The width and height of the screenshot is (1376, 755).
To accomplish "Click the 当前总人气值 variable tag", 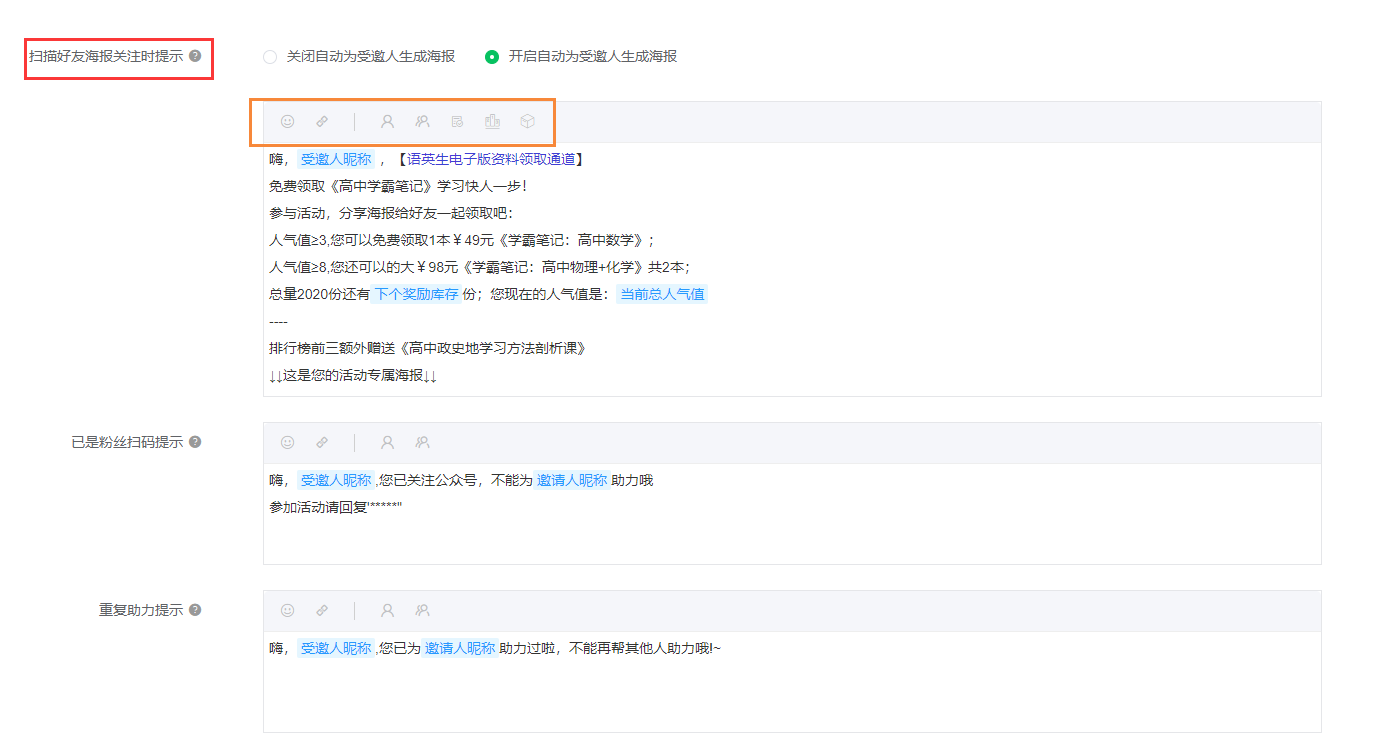I will (662, 294).
